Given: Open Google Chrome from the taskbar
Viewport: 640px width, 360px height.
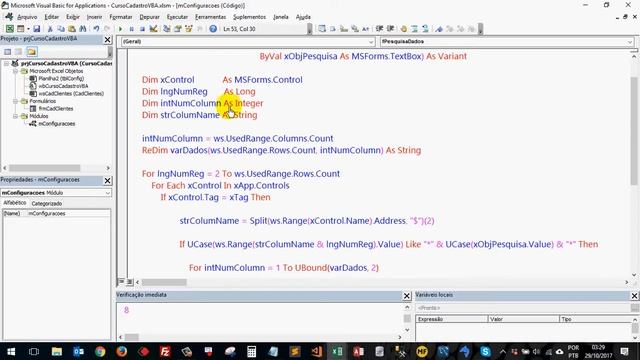Looking at the screenshot, I should (100, 351).
